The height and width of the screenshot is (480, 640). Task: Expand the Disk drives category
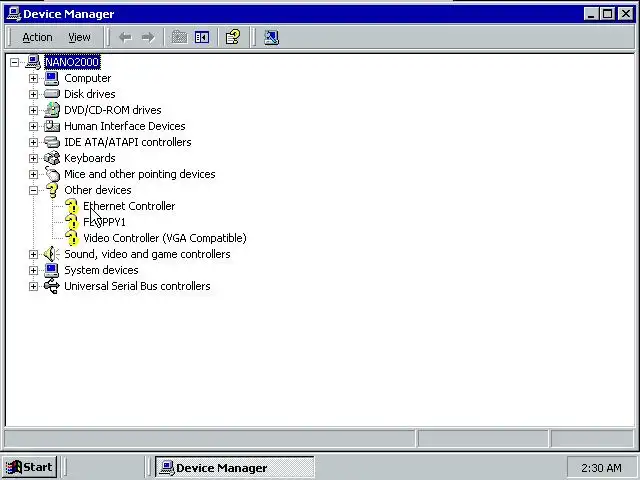33,94
